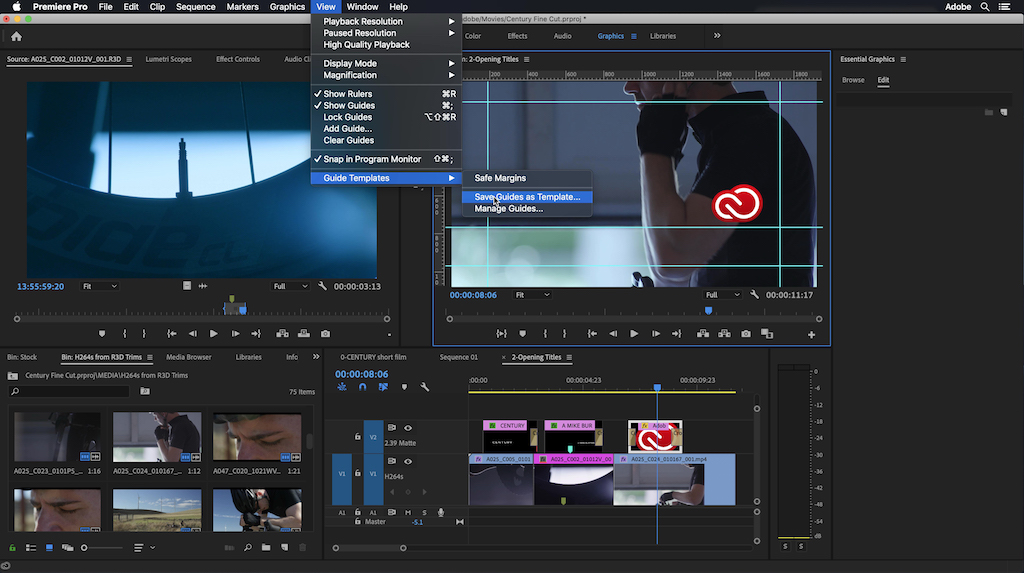Click Export Frame camera icon in Program Monitor
Screen dimensions: 1024x573
click(x=745, y=334)
